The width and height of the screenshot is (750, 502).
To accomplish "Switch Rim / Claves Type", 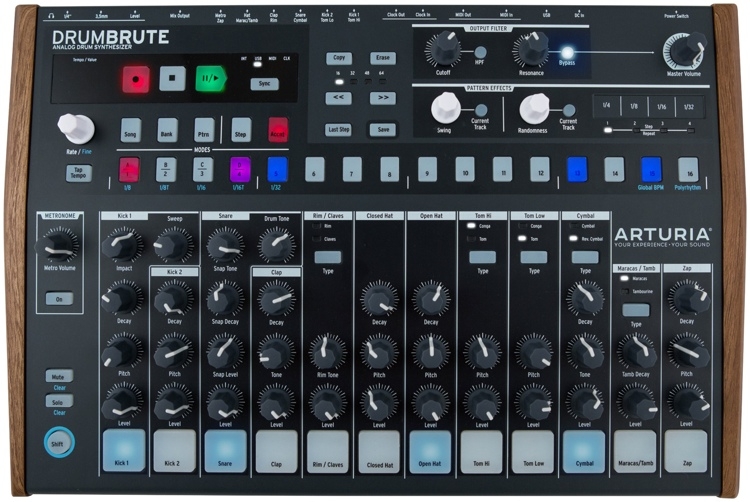I will coord(328,257).
